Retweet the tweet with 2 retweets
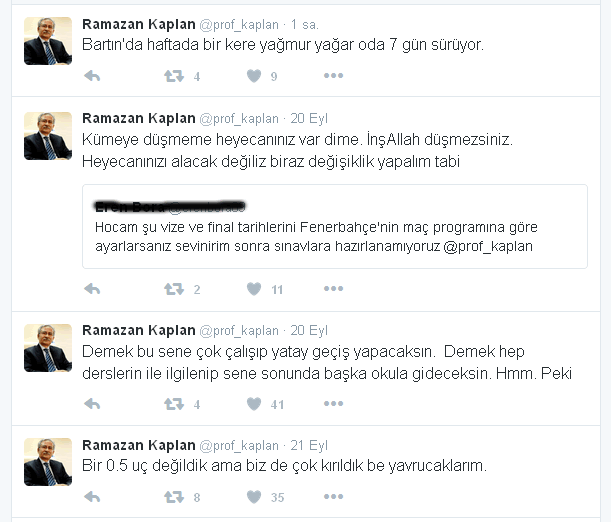This screenshot has width=611, height=522. pos(174,289)
